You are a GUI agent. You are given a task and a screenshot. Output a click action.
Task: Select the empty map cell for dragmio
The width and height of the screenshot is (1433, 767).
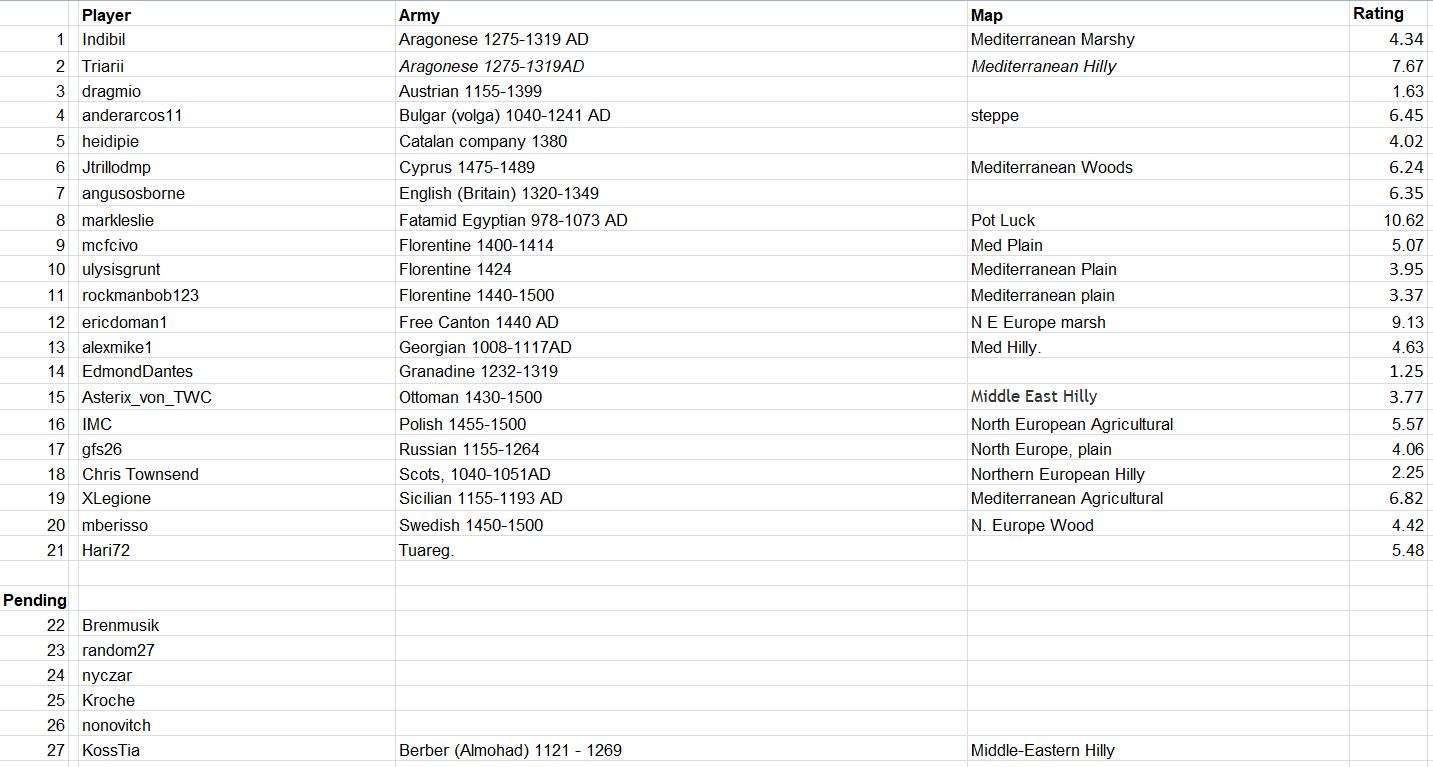pos(1158,91)
